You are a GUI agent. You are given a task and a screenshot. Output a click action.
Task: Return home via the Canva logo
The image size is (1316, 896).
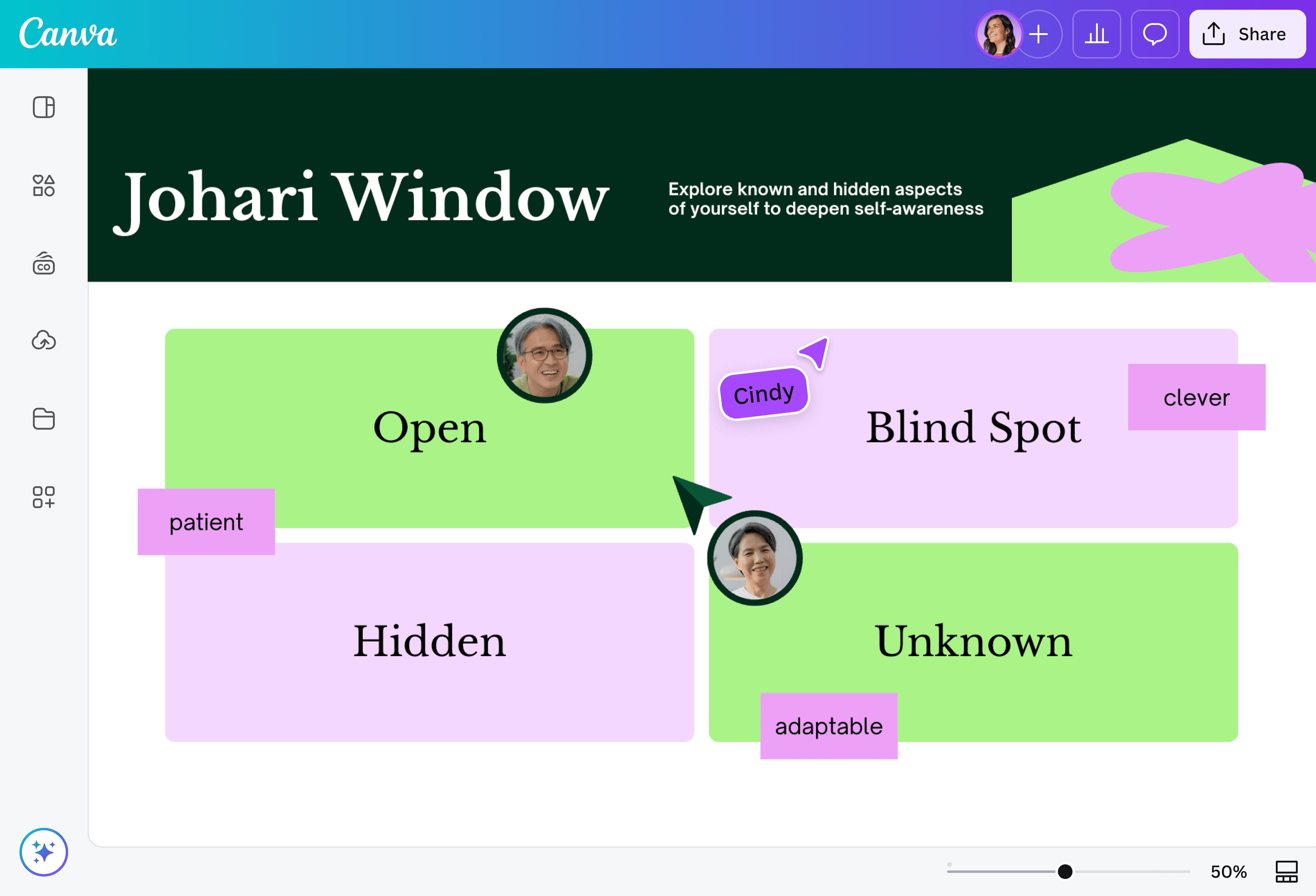(67, 33)
